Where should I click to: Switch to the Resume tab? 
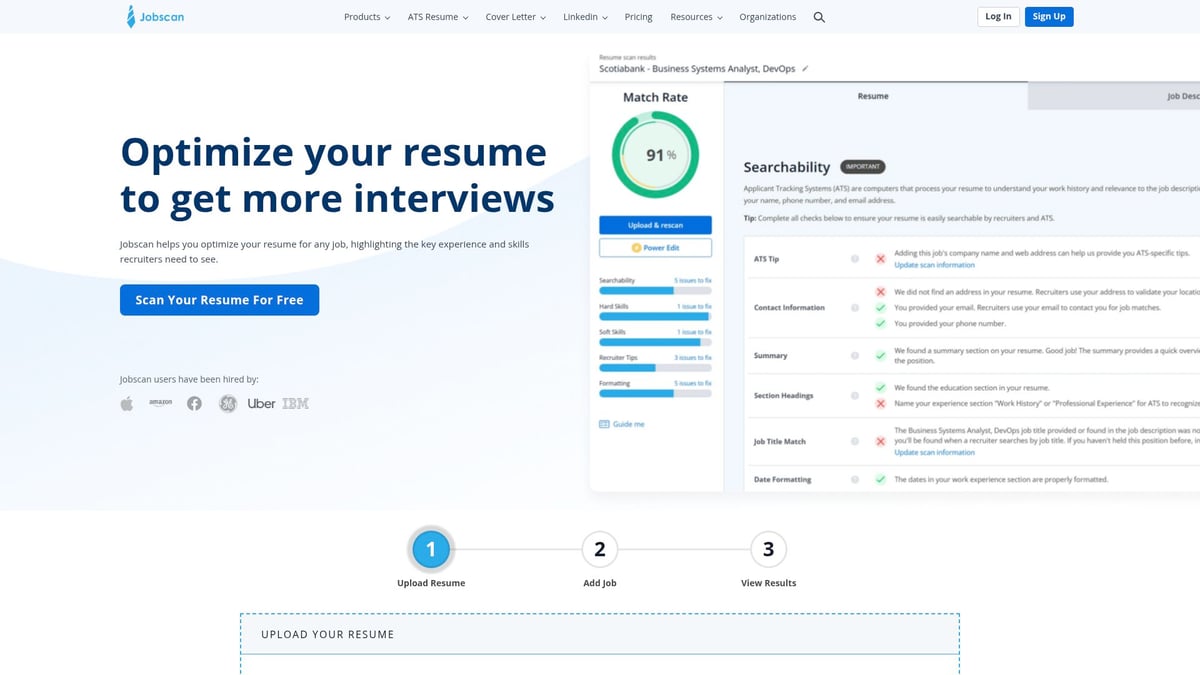(874, 96)
